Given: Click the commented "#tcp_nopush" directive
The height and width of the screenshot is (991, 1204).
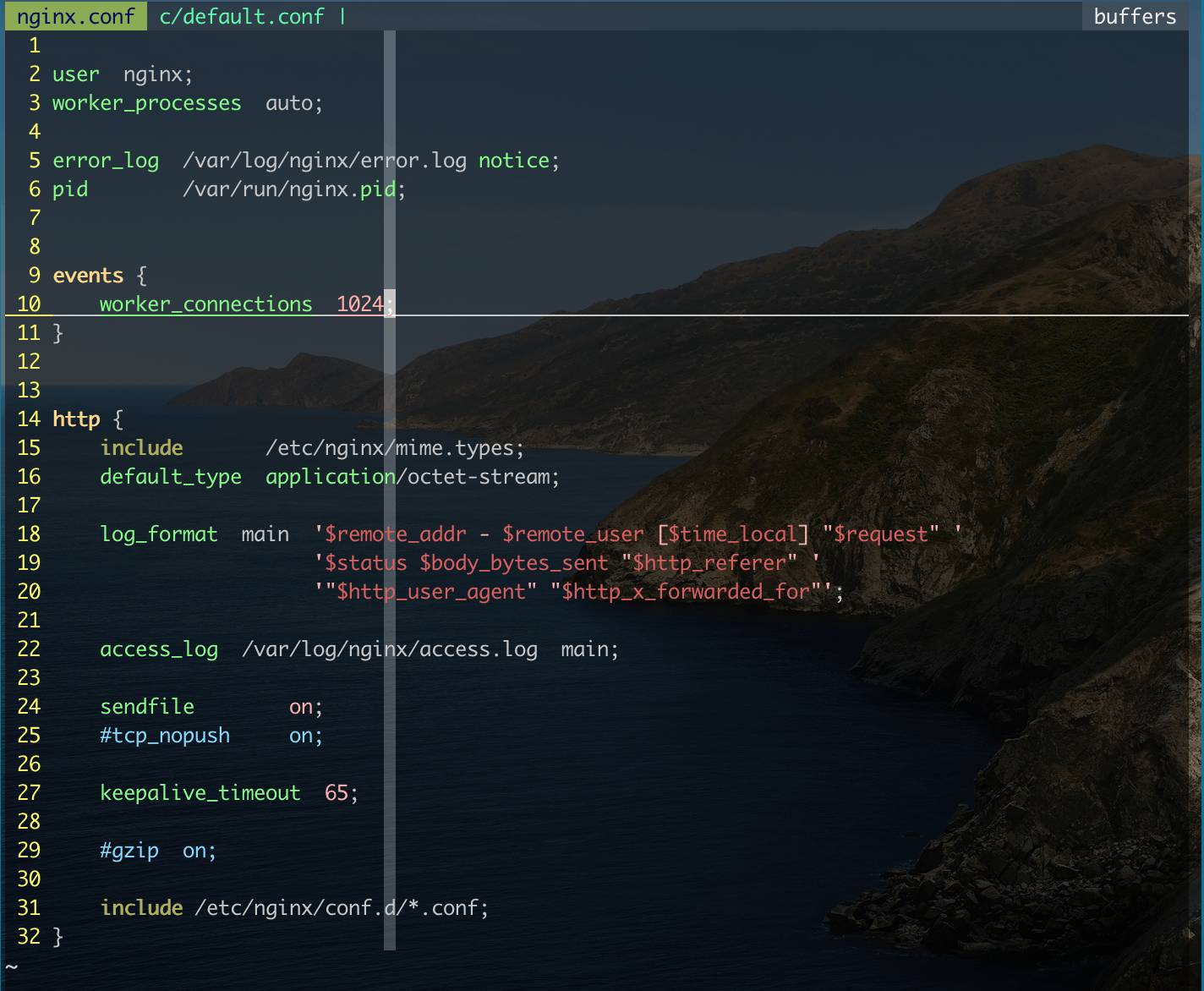Looking at the screenshot, I should coord(165,736).
